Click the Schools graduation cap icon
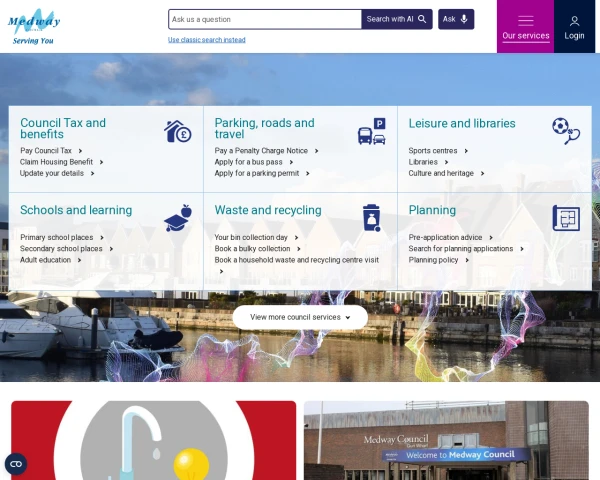The height and width of the screenshot is (480, 600). pyautogui.click(x=178, y=218)
